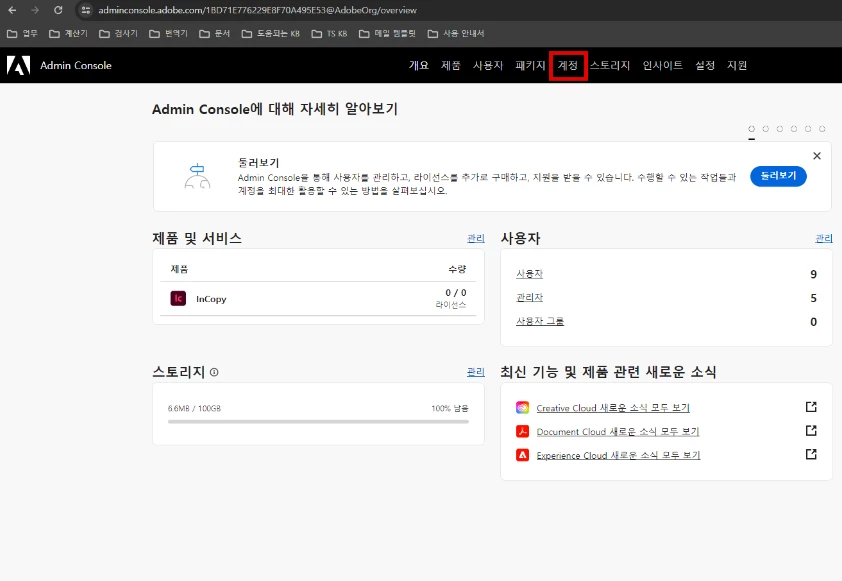Open the 업무 bookmark folder
This screenshot has width=842, height=581.
click(x=23, y=34)
